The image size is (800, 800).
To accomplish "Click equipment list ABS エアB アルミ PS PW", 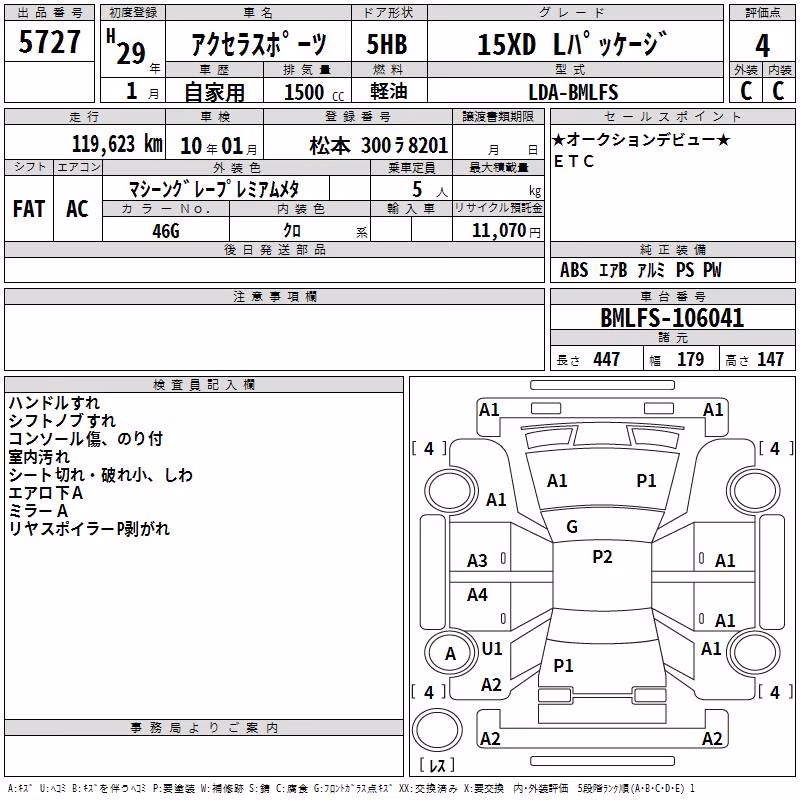I will 640,270.
